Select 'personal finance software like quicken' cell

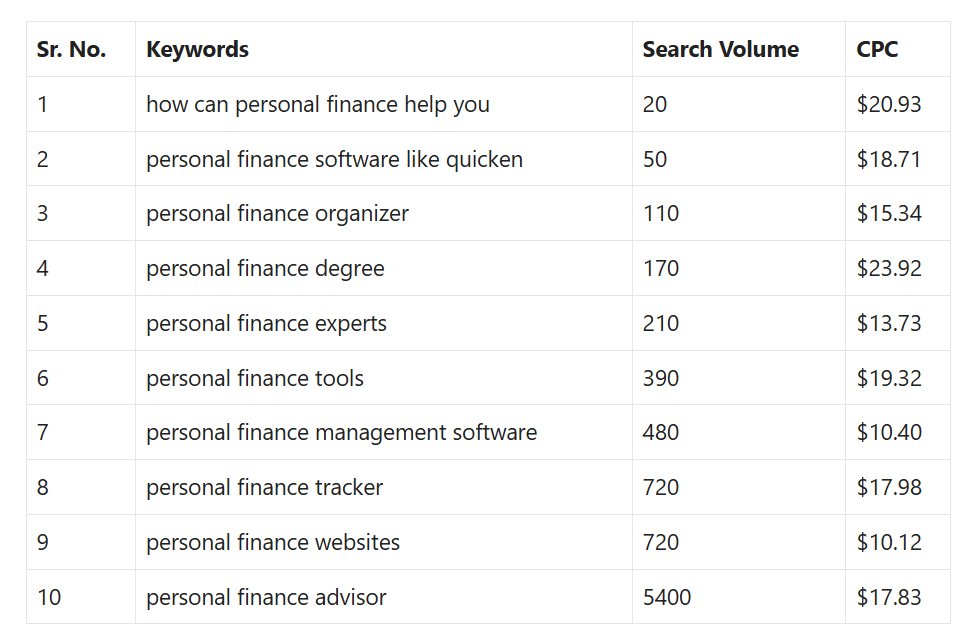pos(334,159)
